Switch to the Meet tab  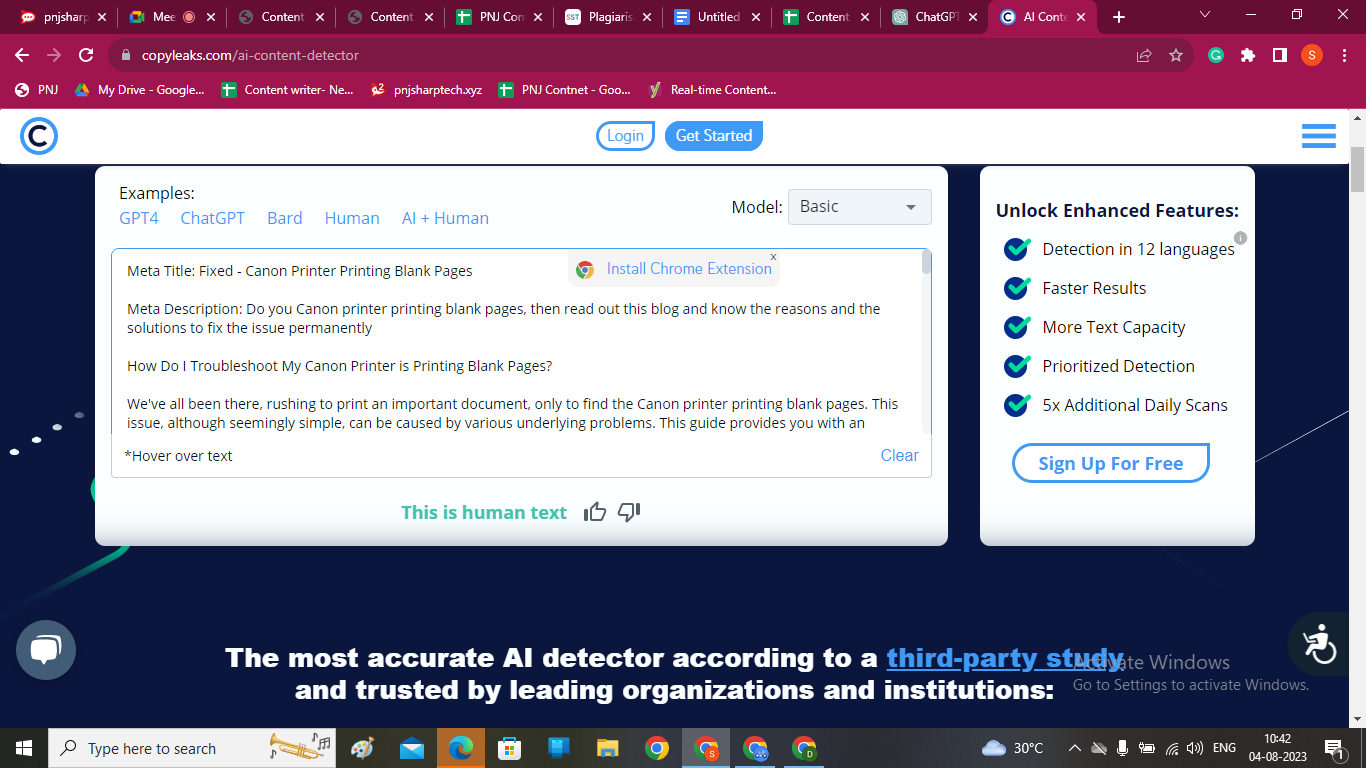(172, 17)
